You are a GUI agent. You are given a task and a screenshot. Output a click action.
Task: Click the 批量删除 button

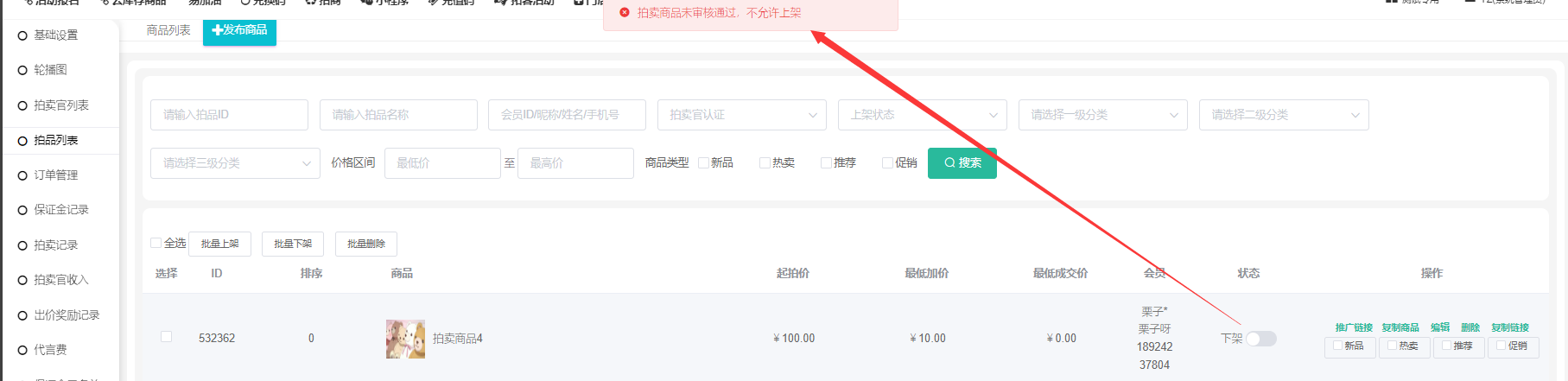[x=366, y=244]
